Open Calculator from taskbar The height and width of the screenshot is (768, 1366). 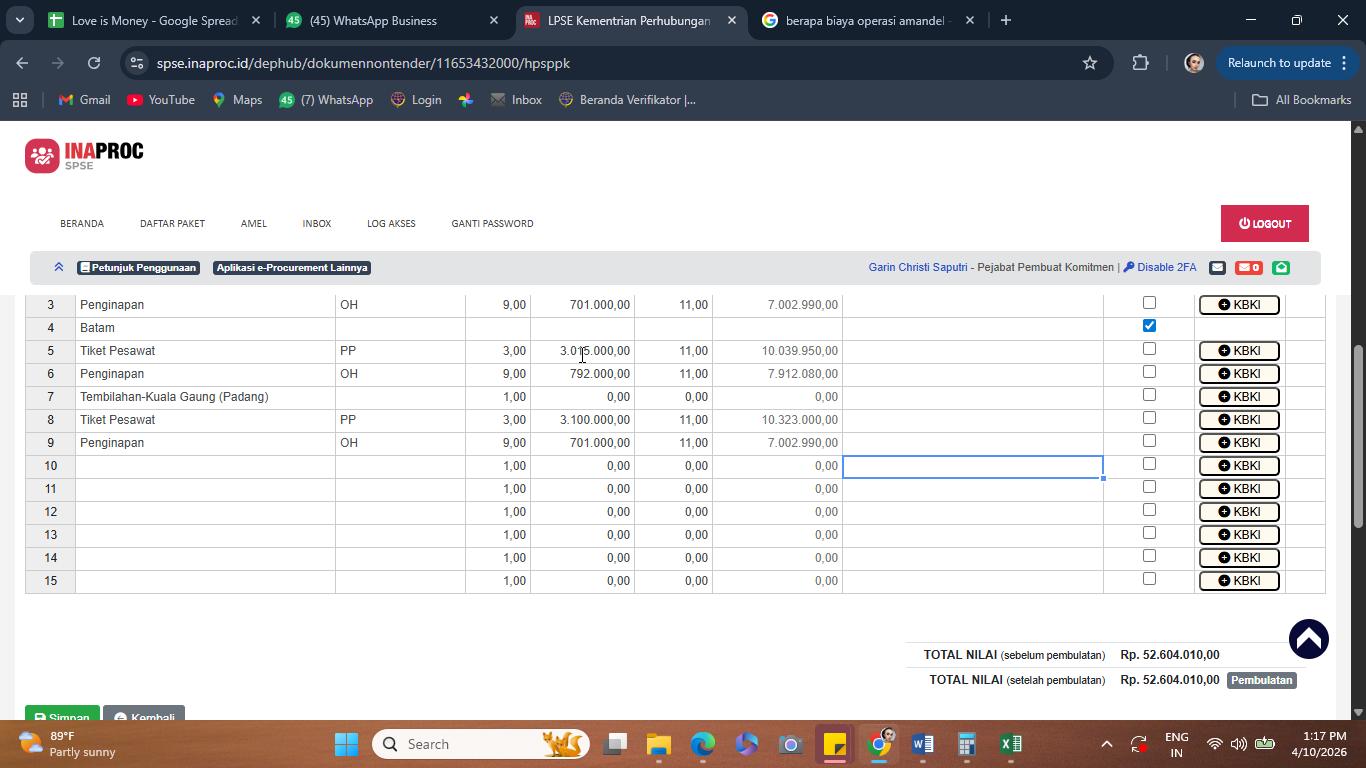(x=966, y=744)
